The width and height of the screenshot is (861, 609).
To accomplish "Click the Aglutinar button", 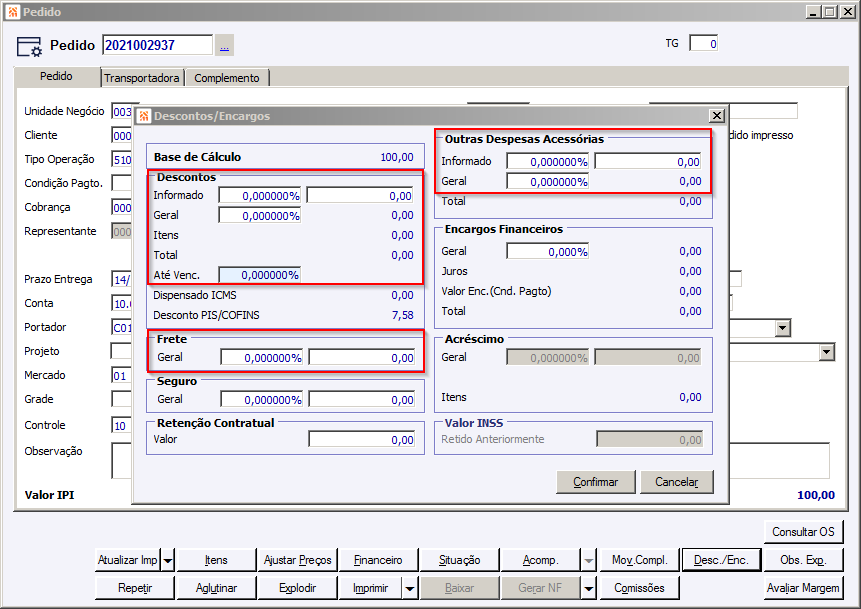I will pyautogui.click(x=216, y=588).
